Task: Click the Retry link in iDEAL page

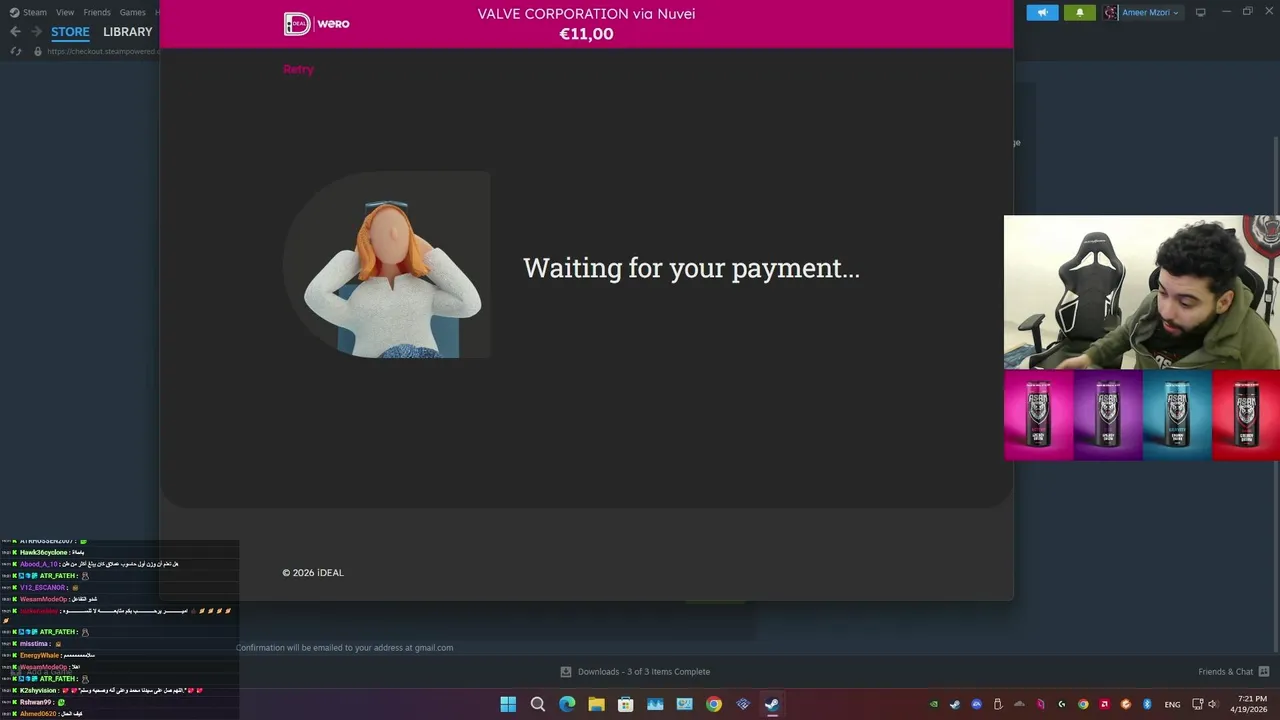Action: (x=298, y=69)
